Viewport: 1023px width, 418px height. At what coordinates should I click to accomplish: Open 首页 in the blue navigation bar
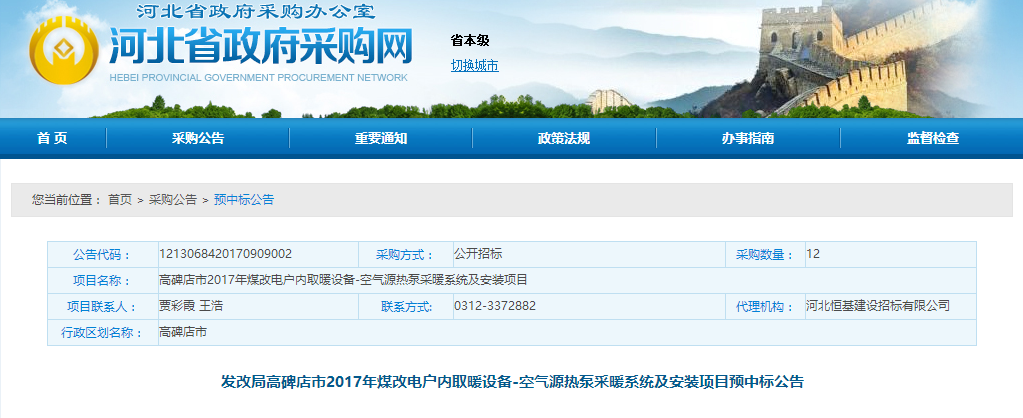click(52, 138)
